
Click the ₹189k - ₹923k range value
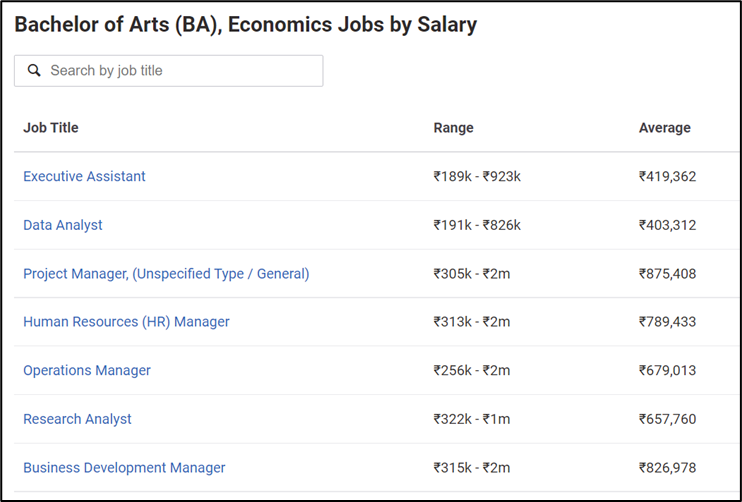[x=477, y=176]
